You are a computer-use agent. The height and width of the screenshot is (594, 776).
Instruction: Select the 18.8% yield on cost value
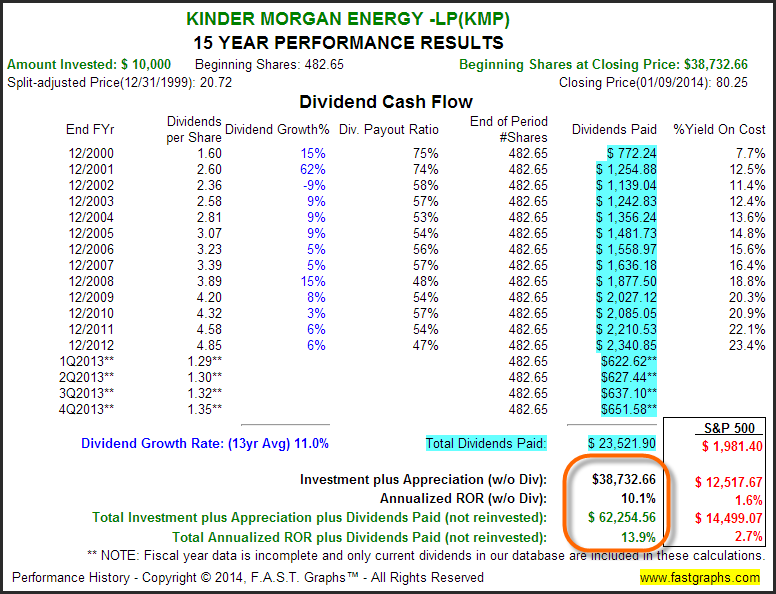click(x=747, y=281)
